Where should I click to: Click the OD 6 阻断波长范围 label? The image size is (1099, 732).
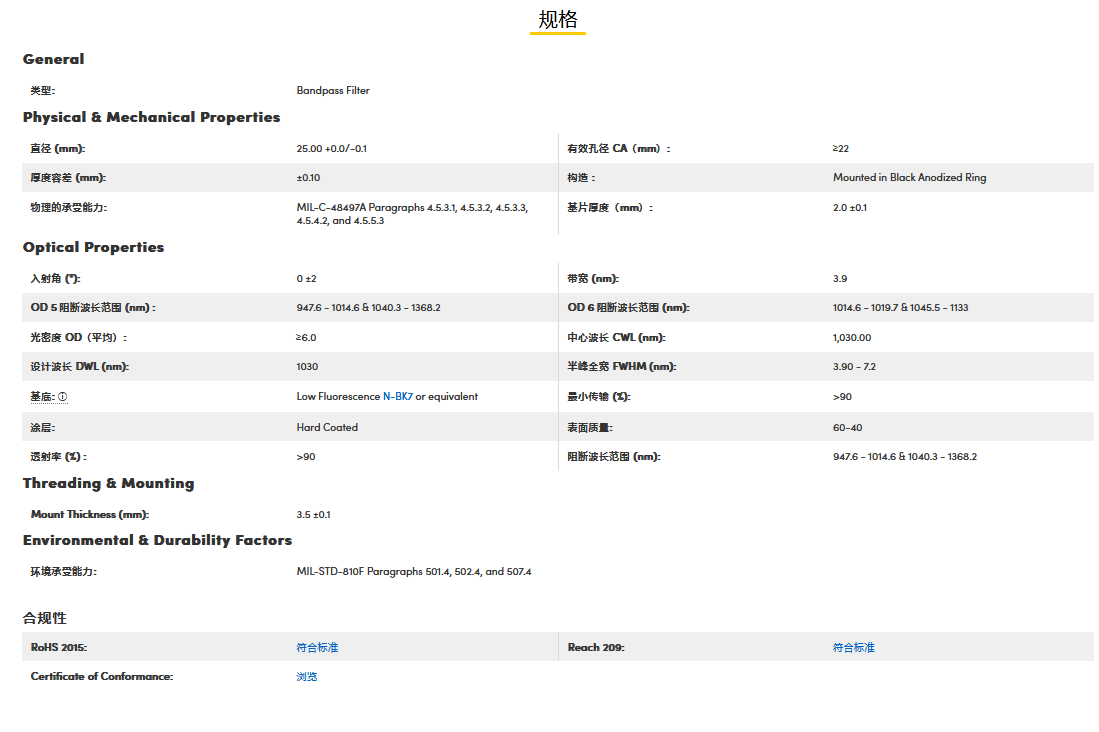click(x=628, y=308)
